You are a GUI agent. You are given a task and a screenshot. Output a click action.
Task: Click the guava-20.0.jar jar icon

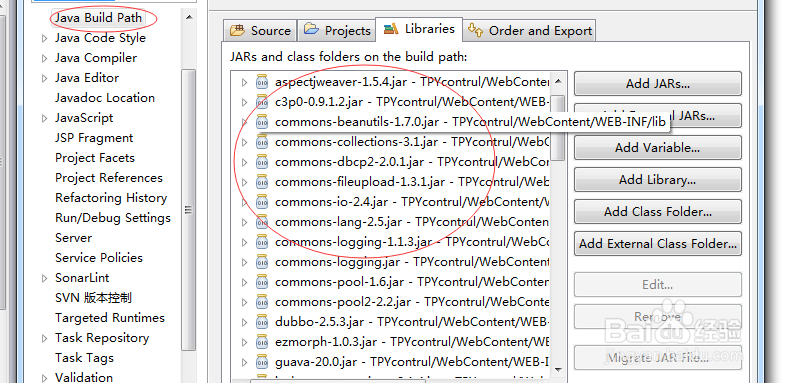[x=262, y=362]
